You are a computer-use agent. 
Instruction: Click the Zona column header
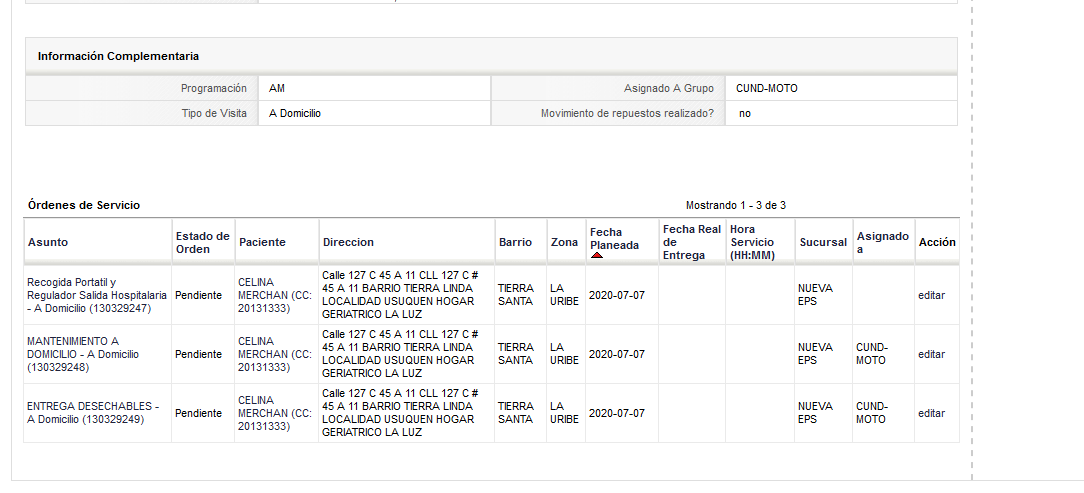point(564,242)
